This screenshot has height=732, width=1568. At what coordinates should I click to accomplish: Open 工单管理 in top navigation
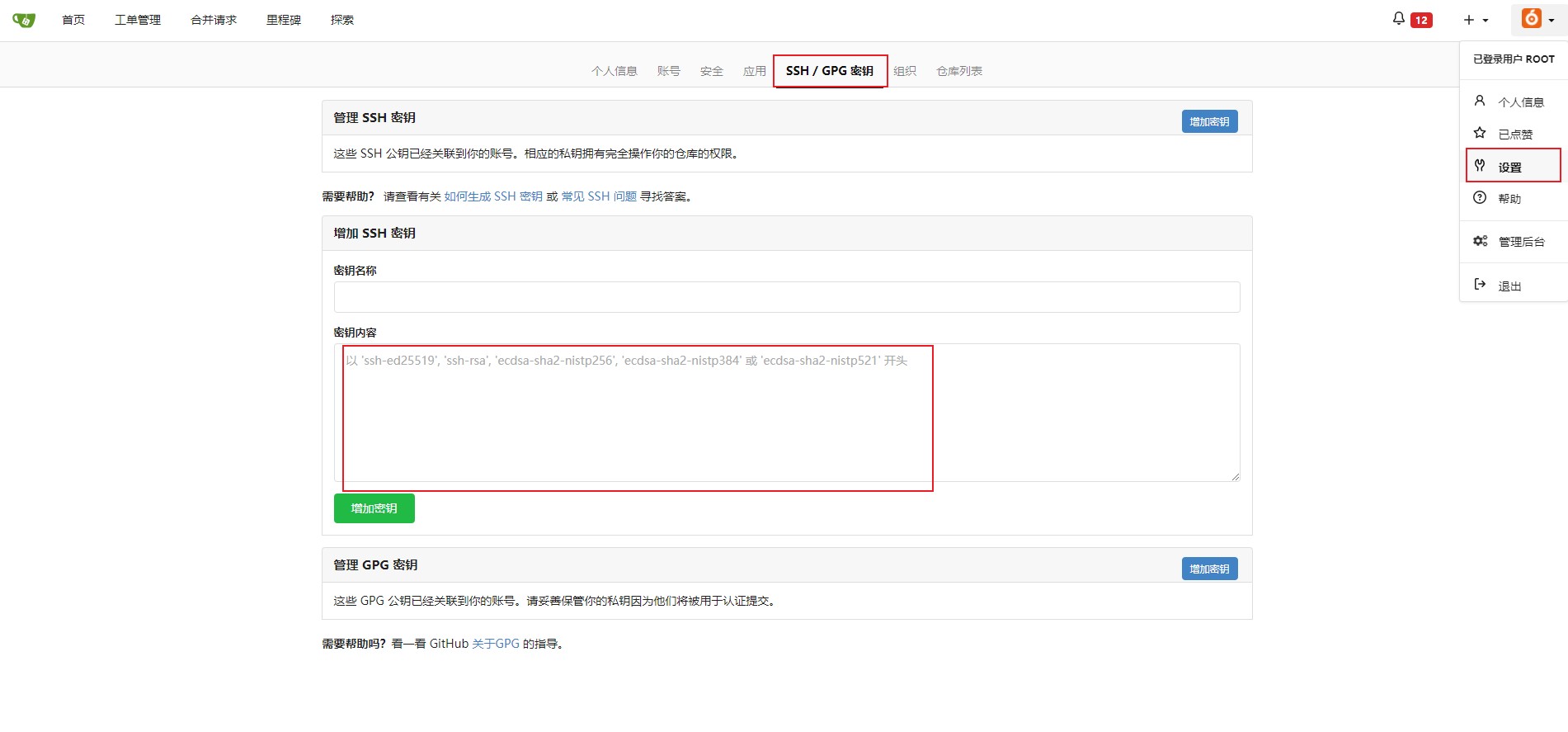(x=138, y=20)
